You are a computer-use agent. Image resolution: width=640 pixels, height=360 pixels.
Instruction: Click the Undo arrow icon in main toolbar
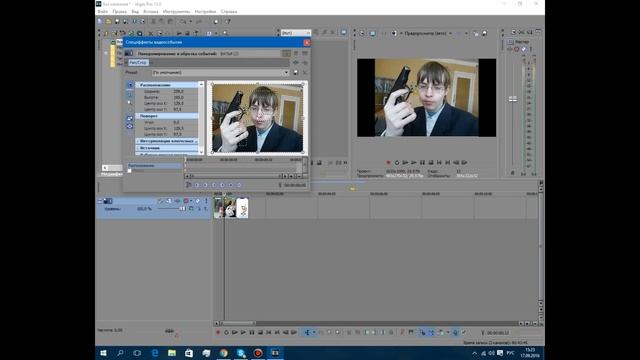click(x=183, y=21)
